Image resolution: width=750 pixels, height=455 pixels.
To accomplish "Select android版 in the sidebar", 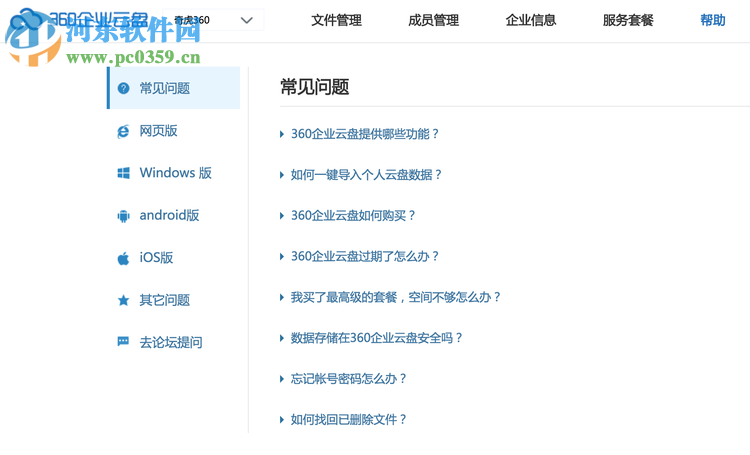I will point(169,215).
